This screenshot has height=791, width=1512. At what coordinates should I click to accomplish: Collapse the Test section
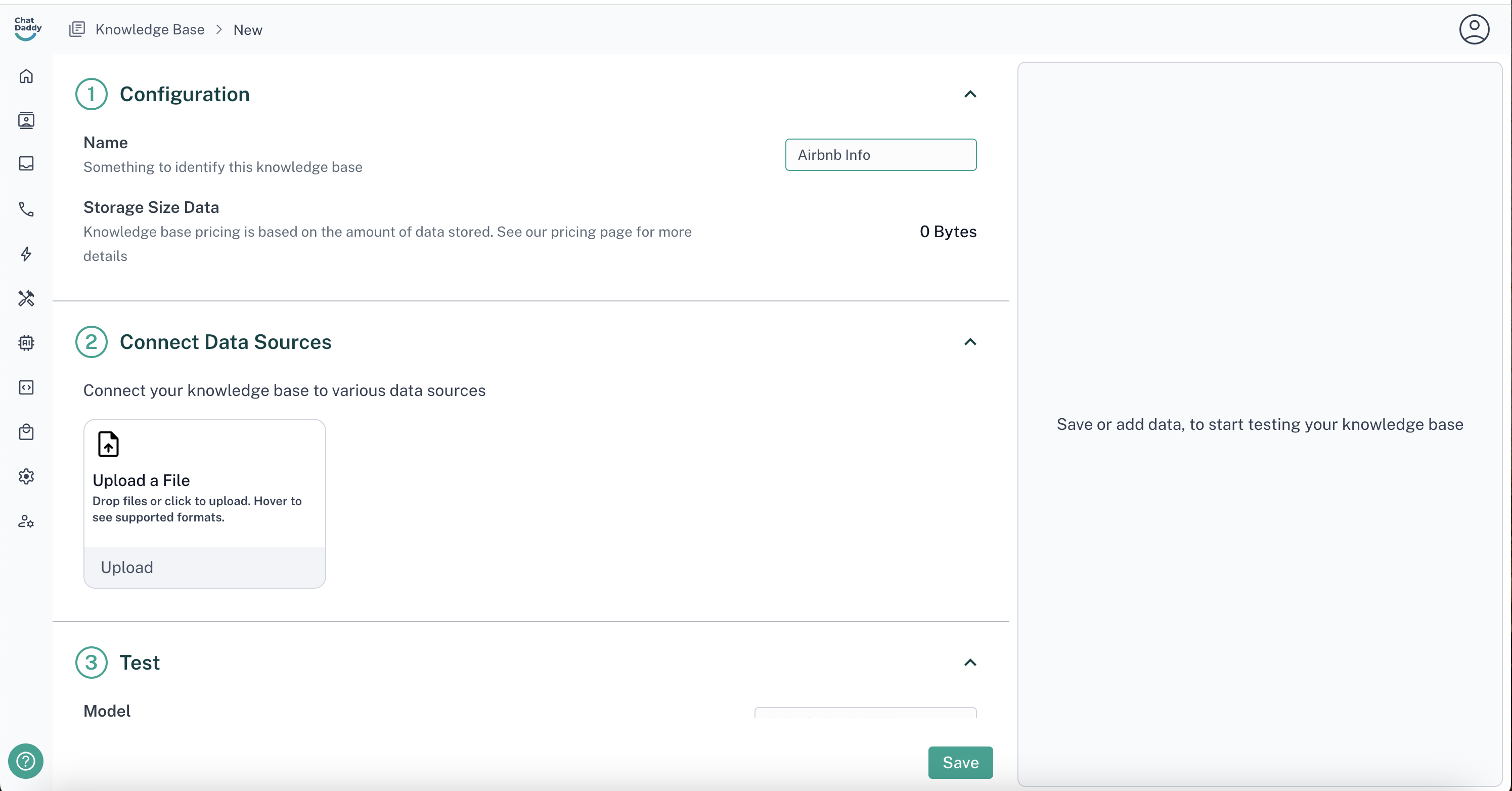pos(970,663)
